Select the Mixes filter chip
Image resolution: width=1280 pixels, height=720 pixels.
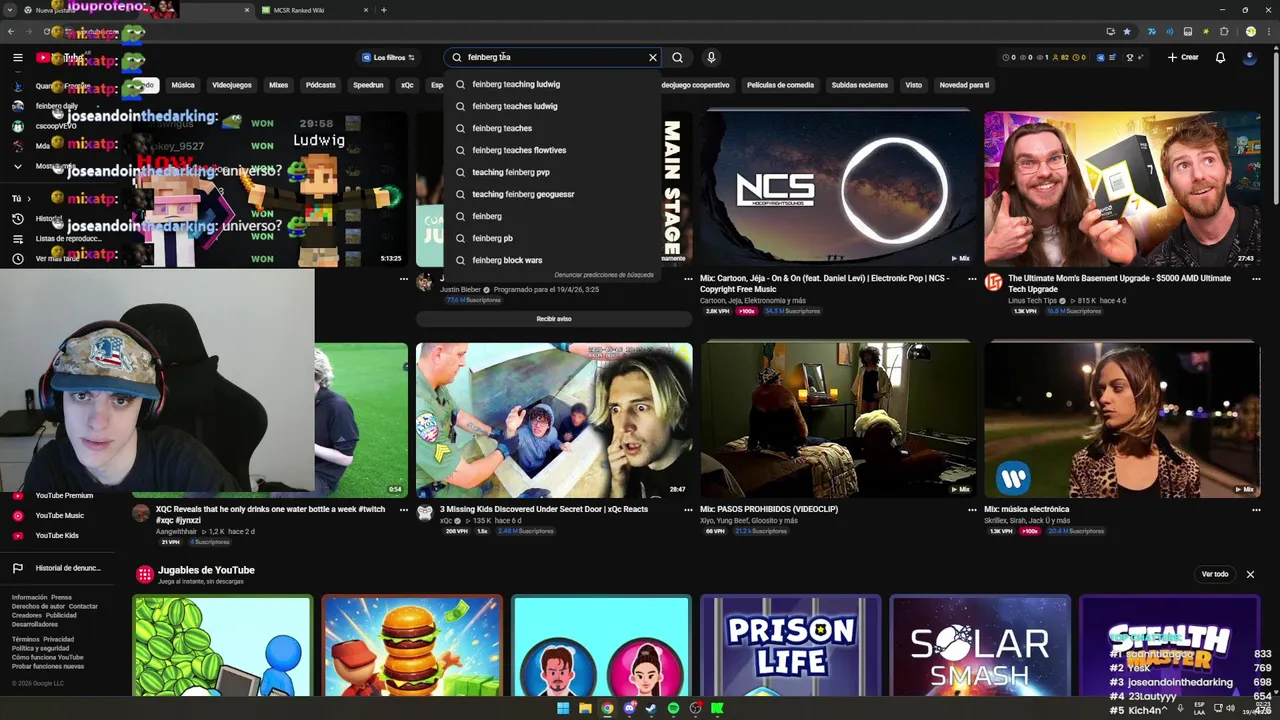pyautogui.click(x=278, y=85)
